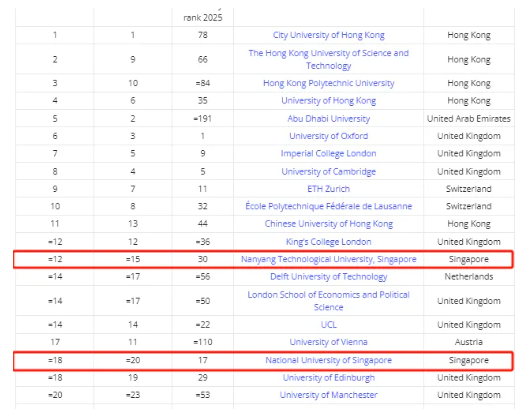Visit University of Manchester page
This screenshot has width=524, height=419.
pyautogui.click(x=329, y=395)
